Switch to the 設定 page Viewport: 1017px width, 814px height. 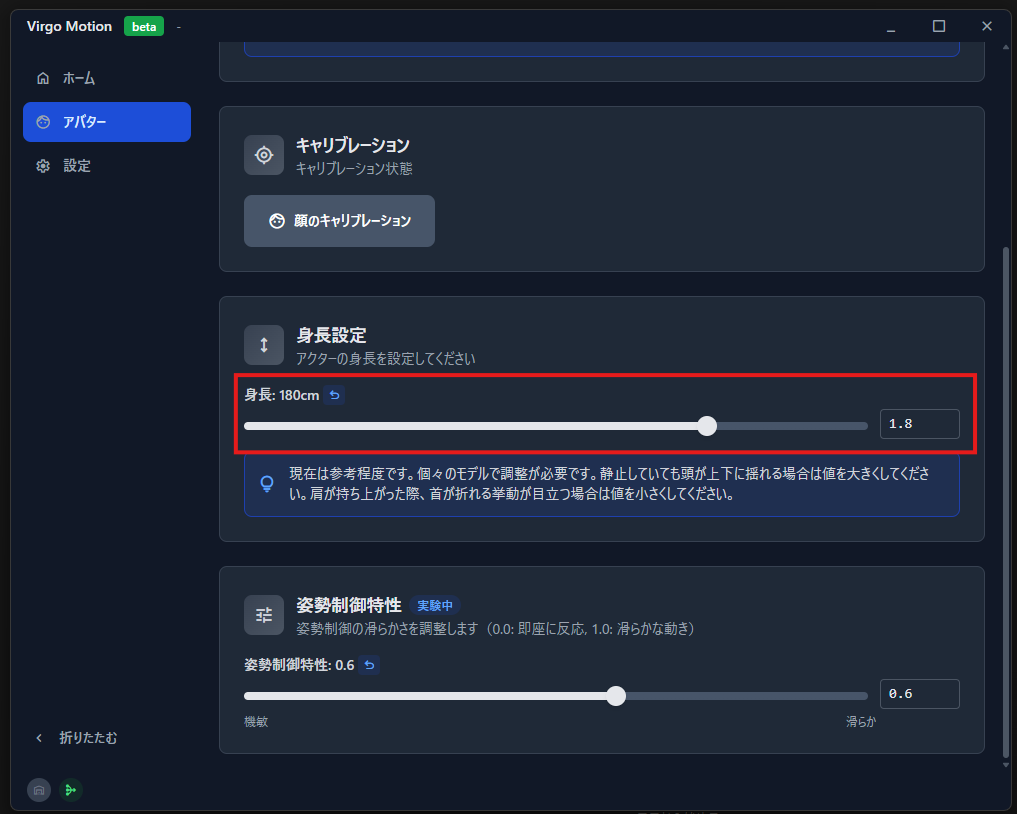pos(75,165)
